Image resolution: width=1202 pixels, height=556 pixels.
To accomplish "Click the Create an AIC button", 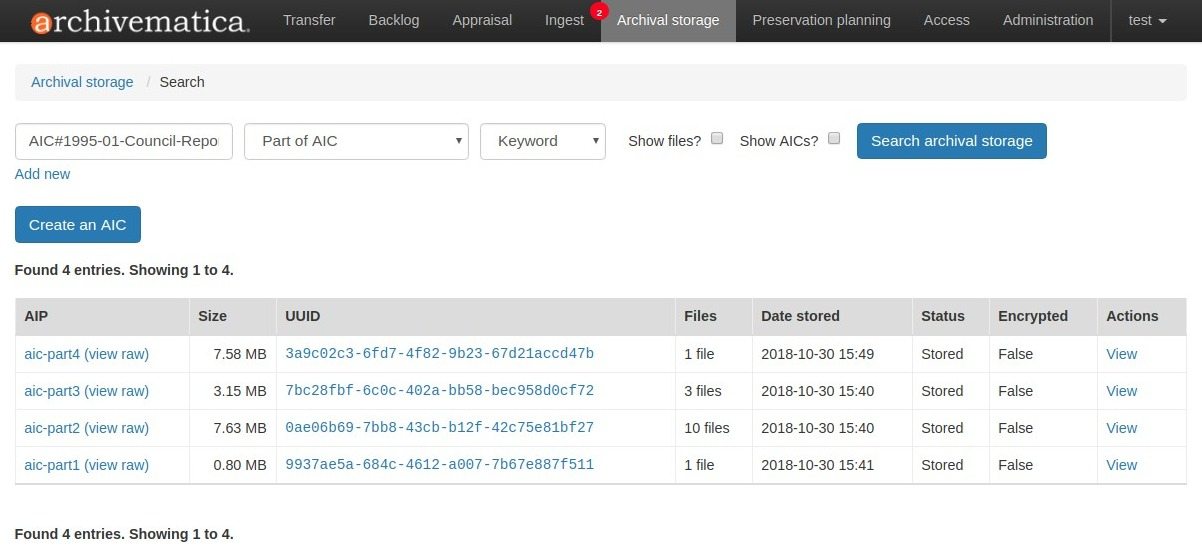I will (x=78, y=225).
